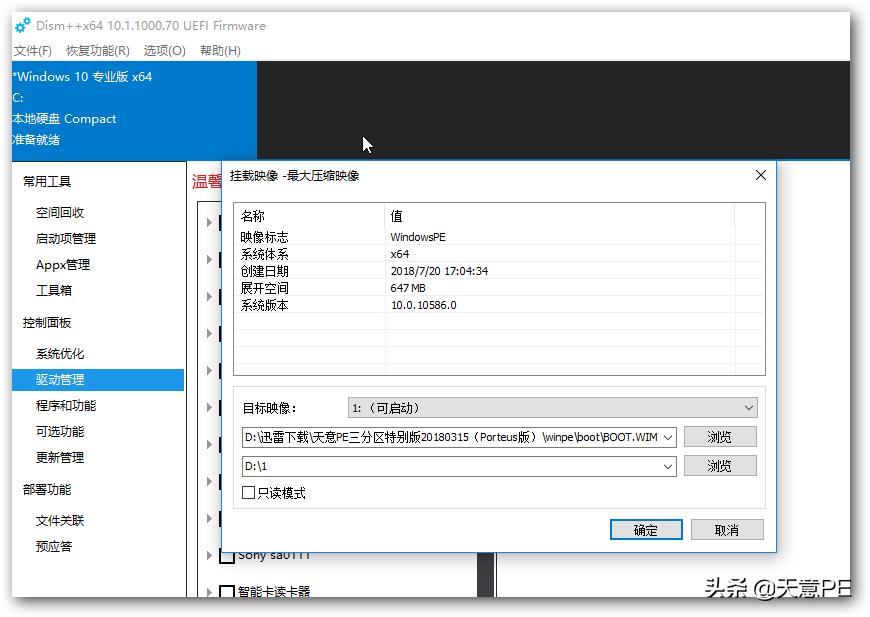Enable the 只读模式 read-only checkbox

(x=247, y=492)
